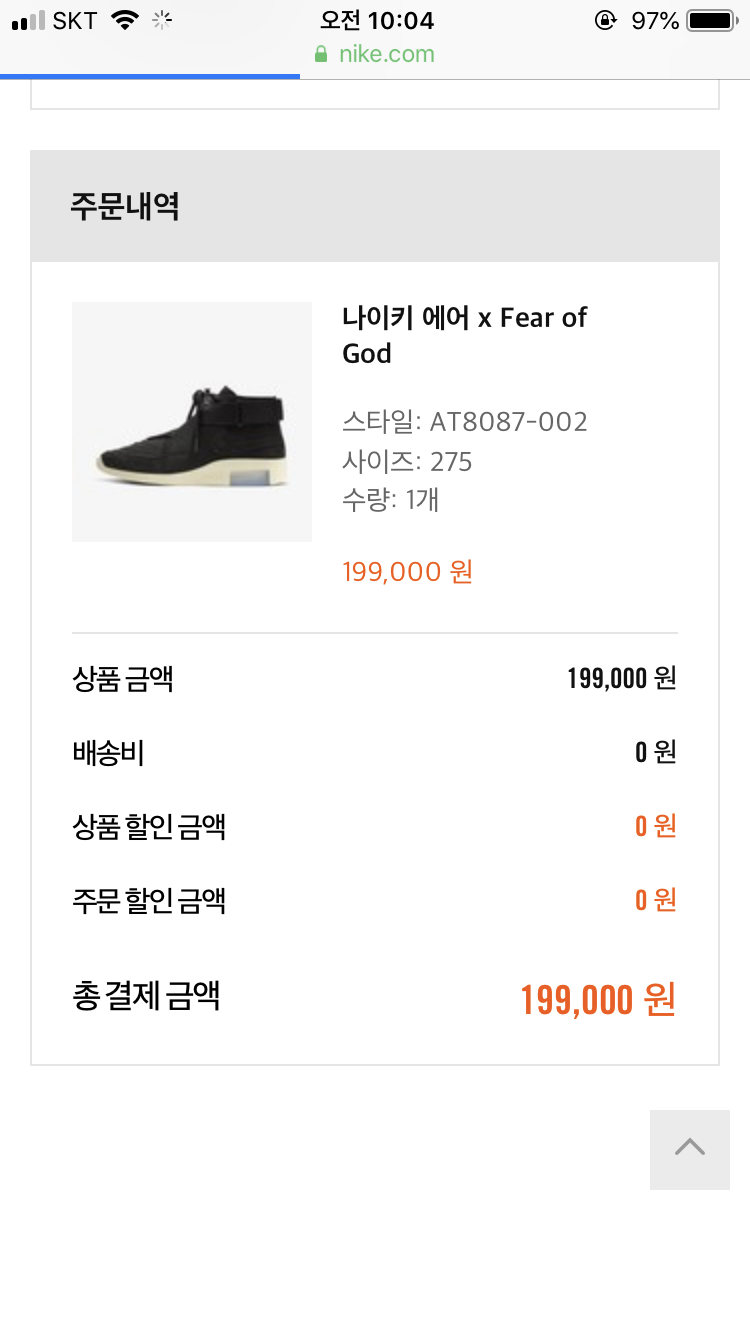The image size is (750, 1334).
Task: Tap the 총 결제 금액 total amount
Action: (598, 999)
